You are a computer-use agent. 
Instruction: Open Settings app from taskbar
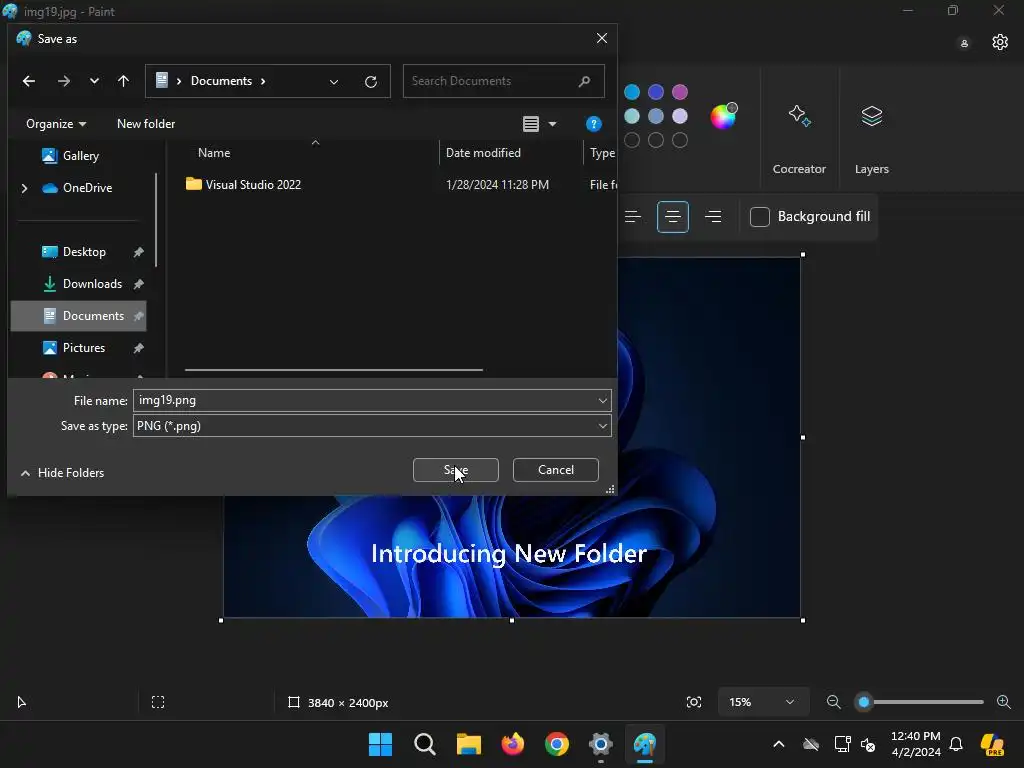600,744
